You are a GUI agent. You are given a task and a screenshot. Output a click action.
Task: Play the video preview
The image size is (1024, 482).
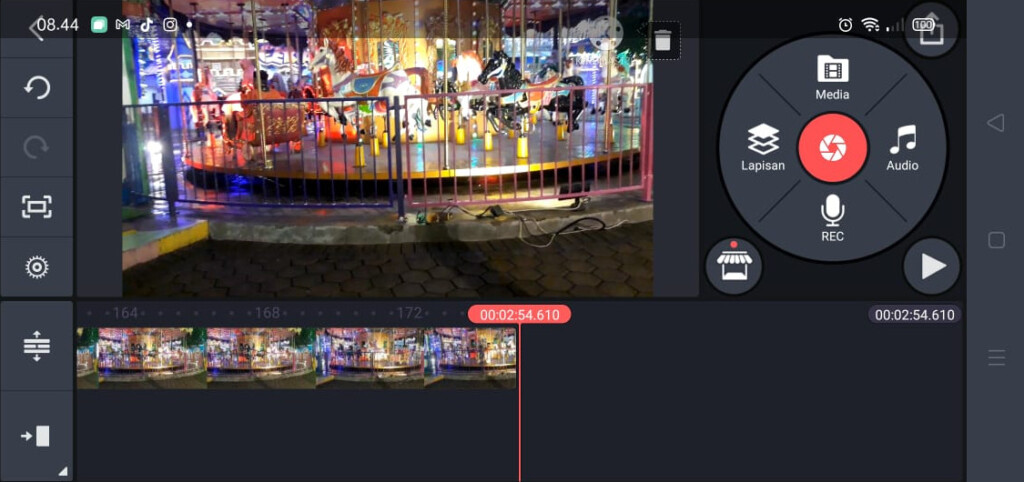pyautogui.click(x=932, y=266)
